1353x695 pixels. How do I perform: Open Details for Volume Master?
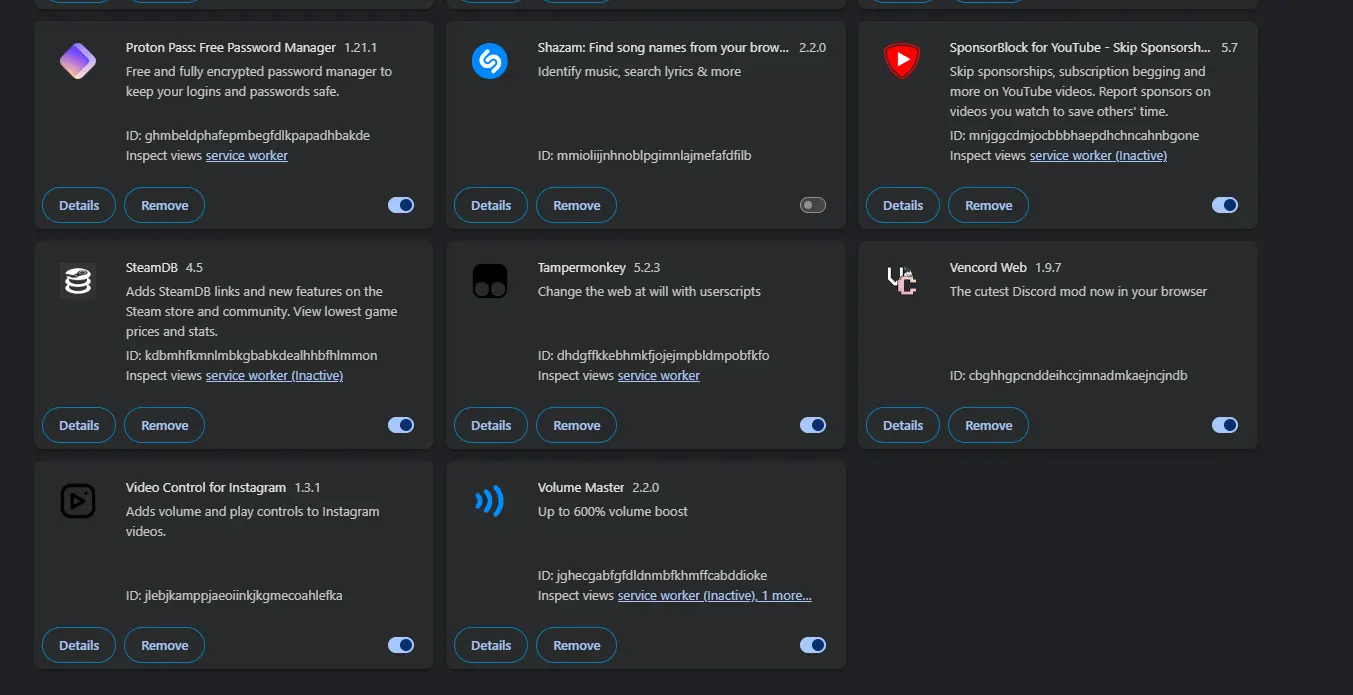tap(491, 645)
